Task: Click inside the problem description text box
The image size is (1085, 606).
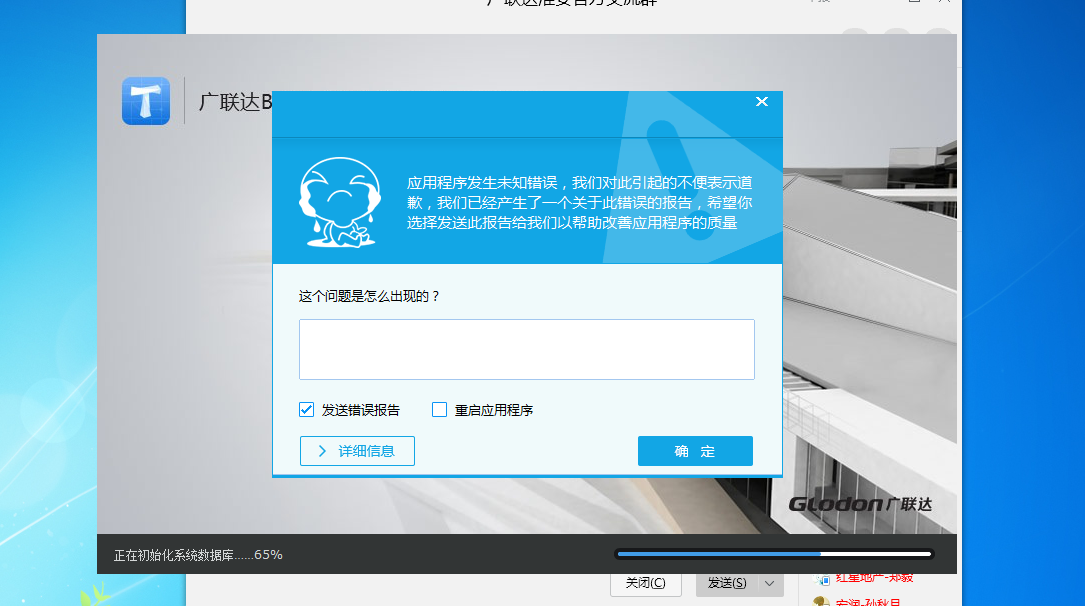Action: point(527,349)
